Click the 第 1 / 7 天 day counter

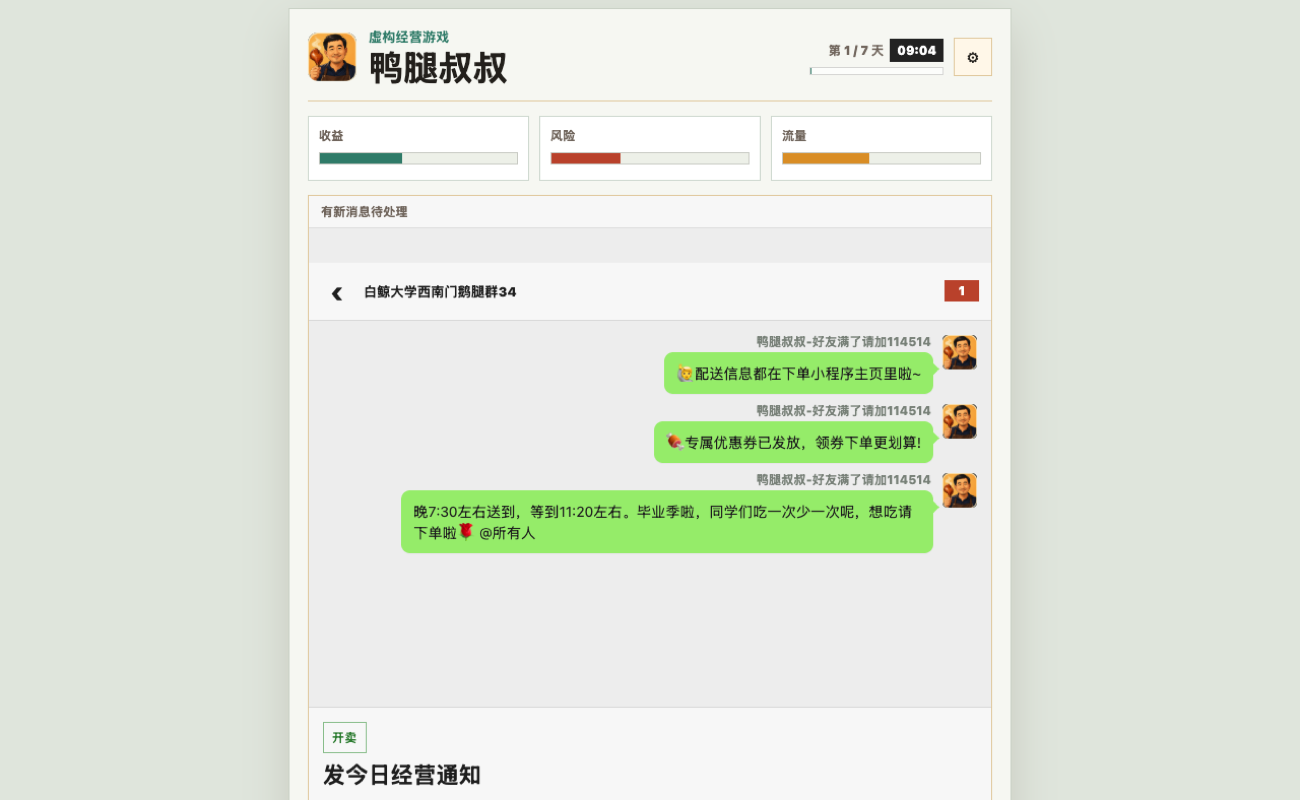(x=856, y=50)
